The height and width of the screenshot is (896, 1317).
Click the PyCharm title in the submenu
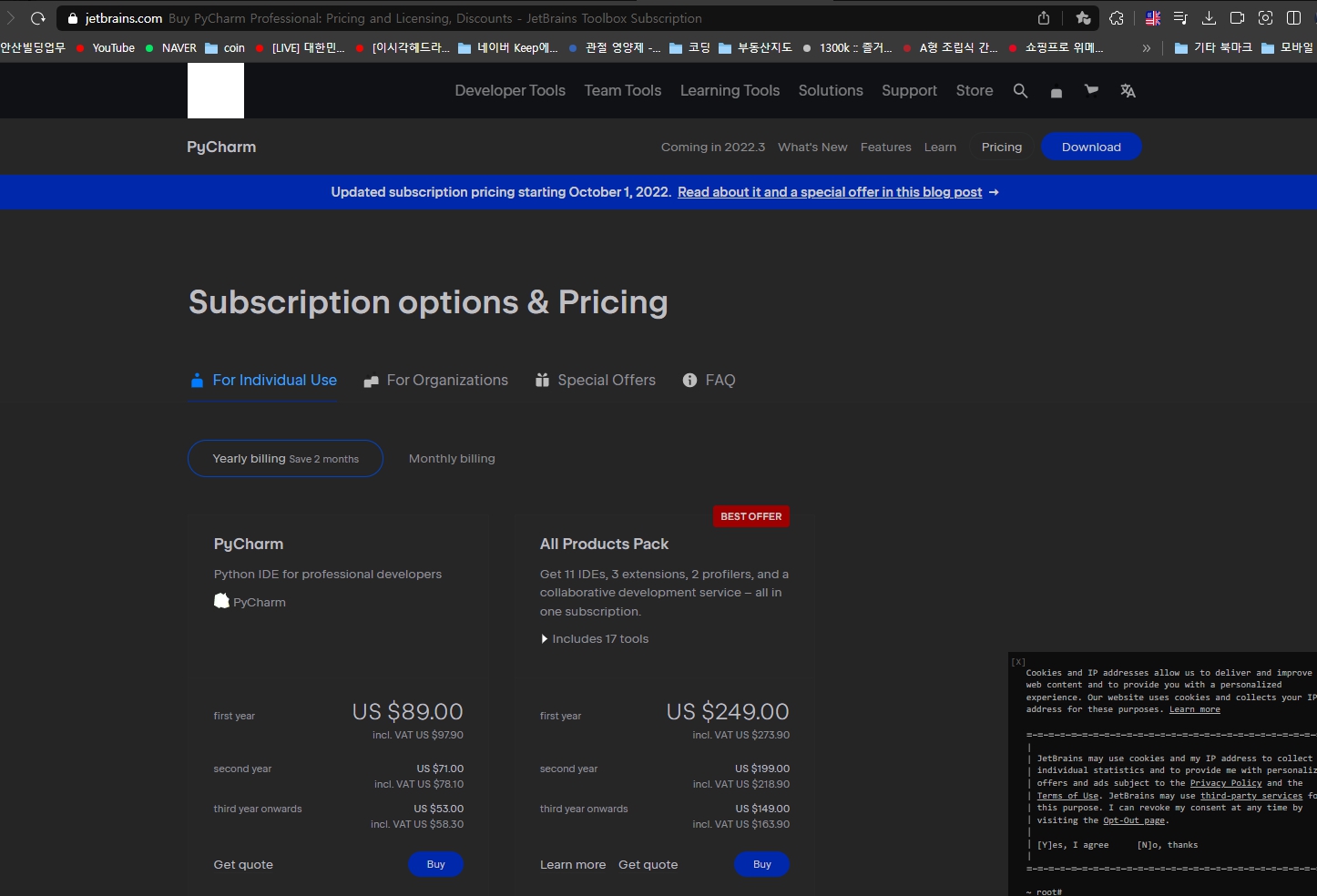tap(221, 147)
